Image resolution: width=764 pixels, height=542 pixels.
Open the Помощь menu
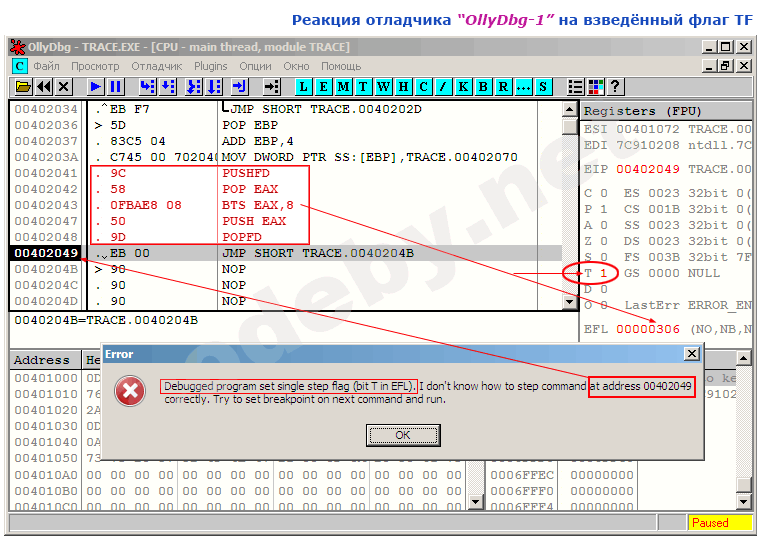341,66
